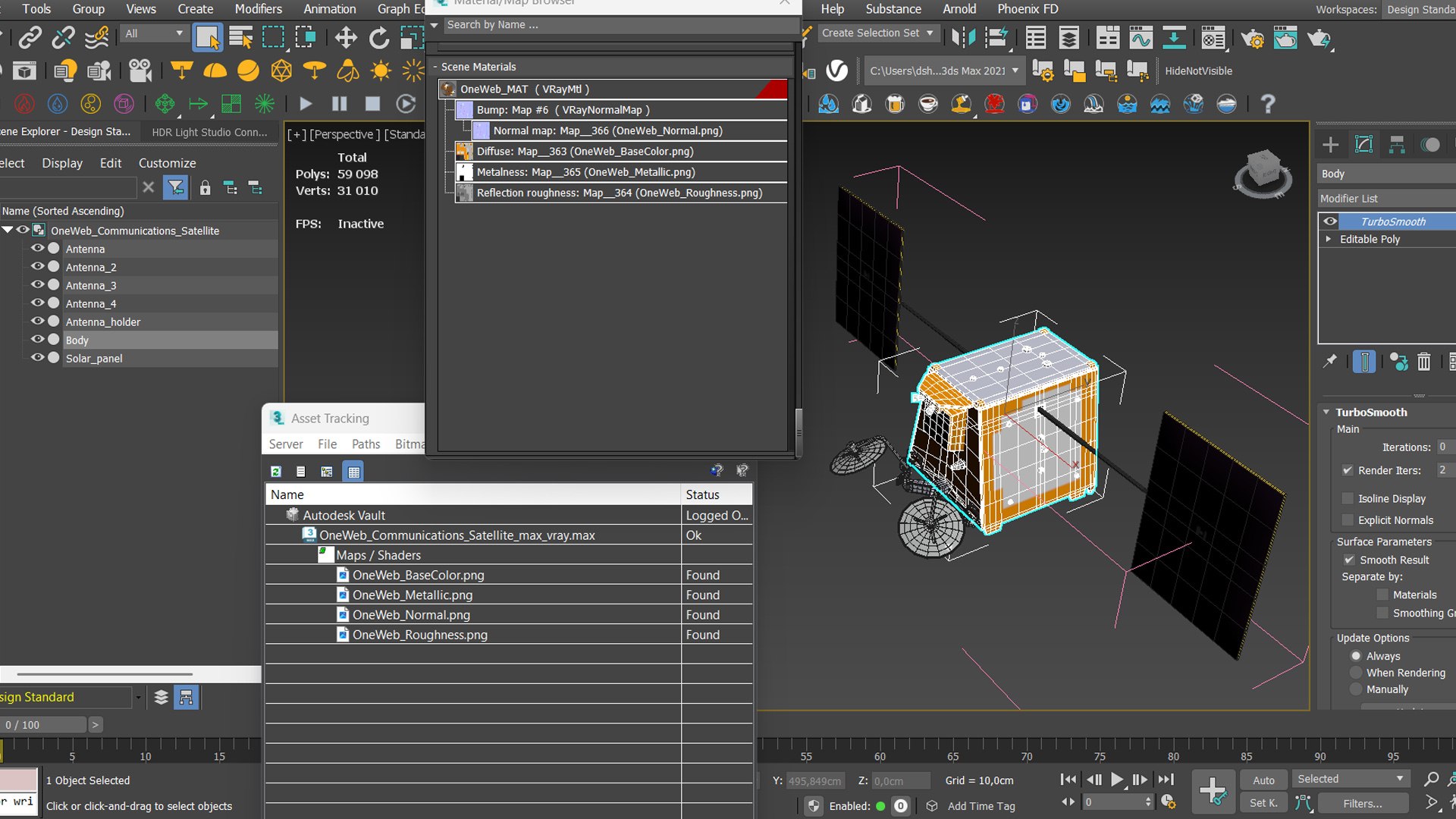Image resolution: width=1456 pixels, height=819 pixels.
Task: Click the physical camera icon
Action: [x=140, y=71]
